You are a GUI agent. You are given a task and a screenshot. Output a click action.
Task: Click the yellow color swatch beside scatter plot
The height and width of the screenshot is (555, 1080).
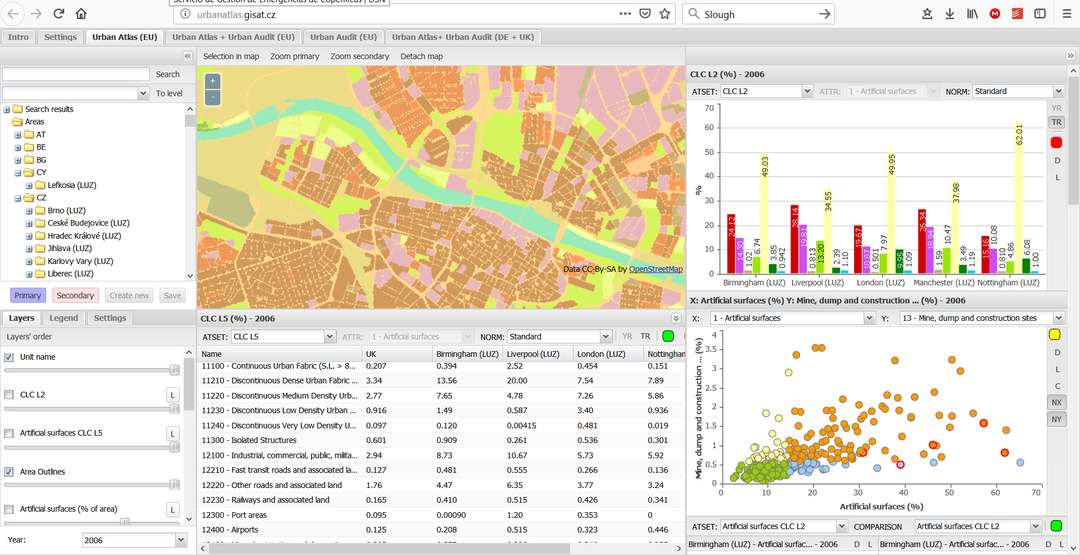point(1055,335)
